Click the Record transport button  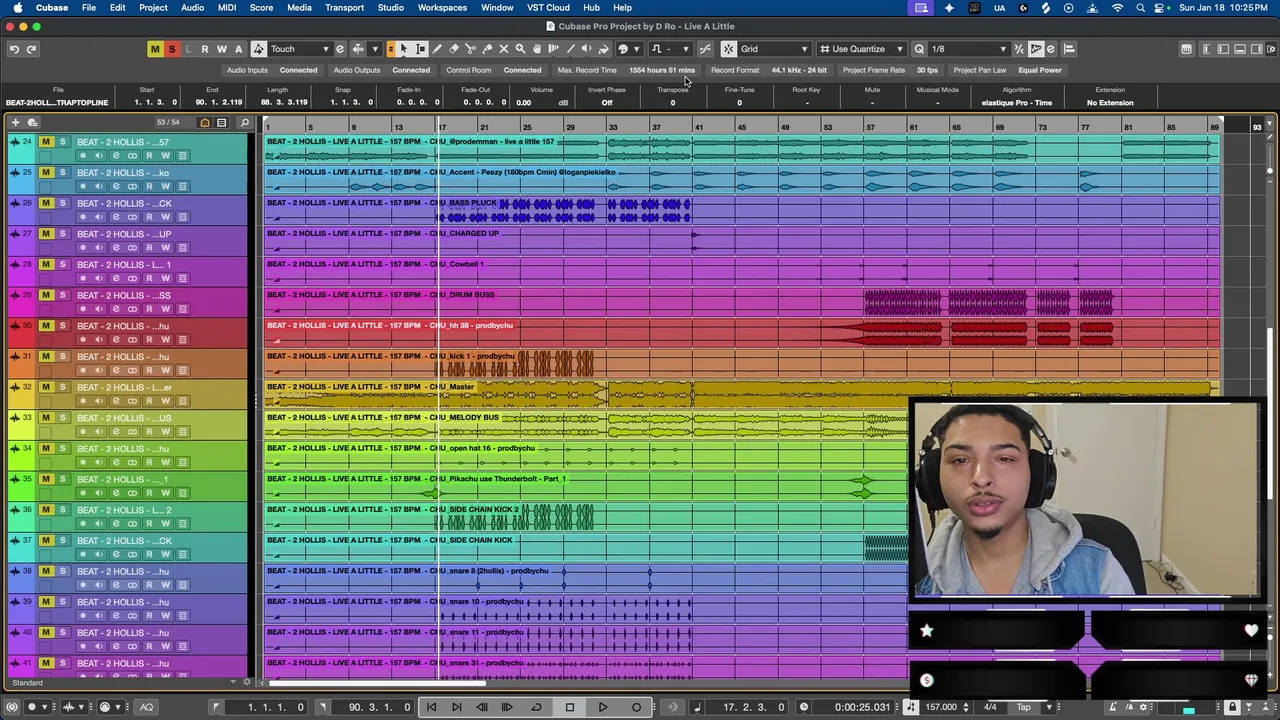[636, 707]
